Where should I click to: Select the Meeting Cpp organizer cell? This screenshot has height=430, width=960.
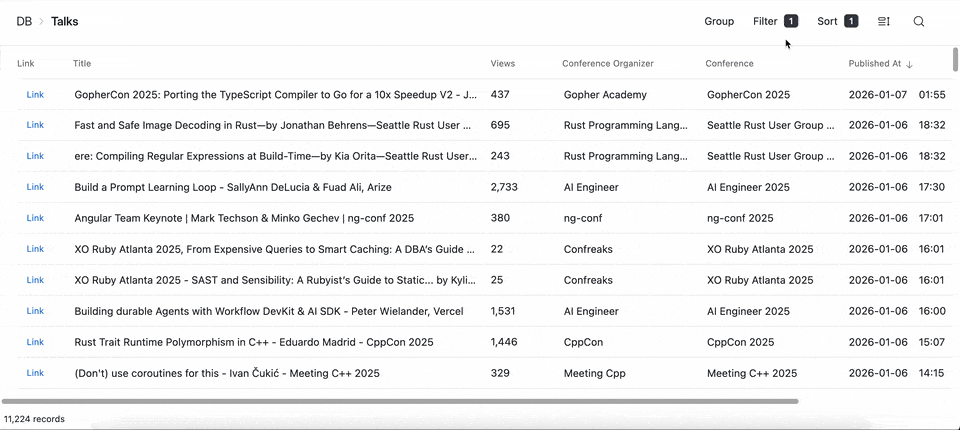(x=594, y=373)
